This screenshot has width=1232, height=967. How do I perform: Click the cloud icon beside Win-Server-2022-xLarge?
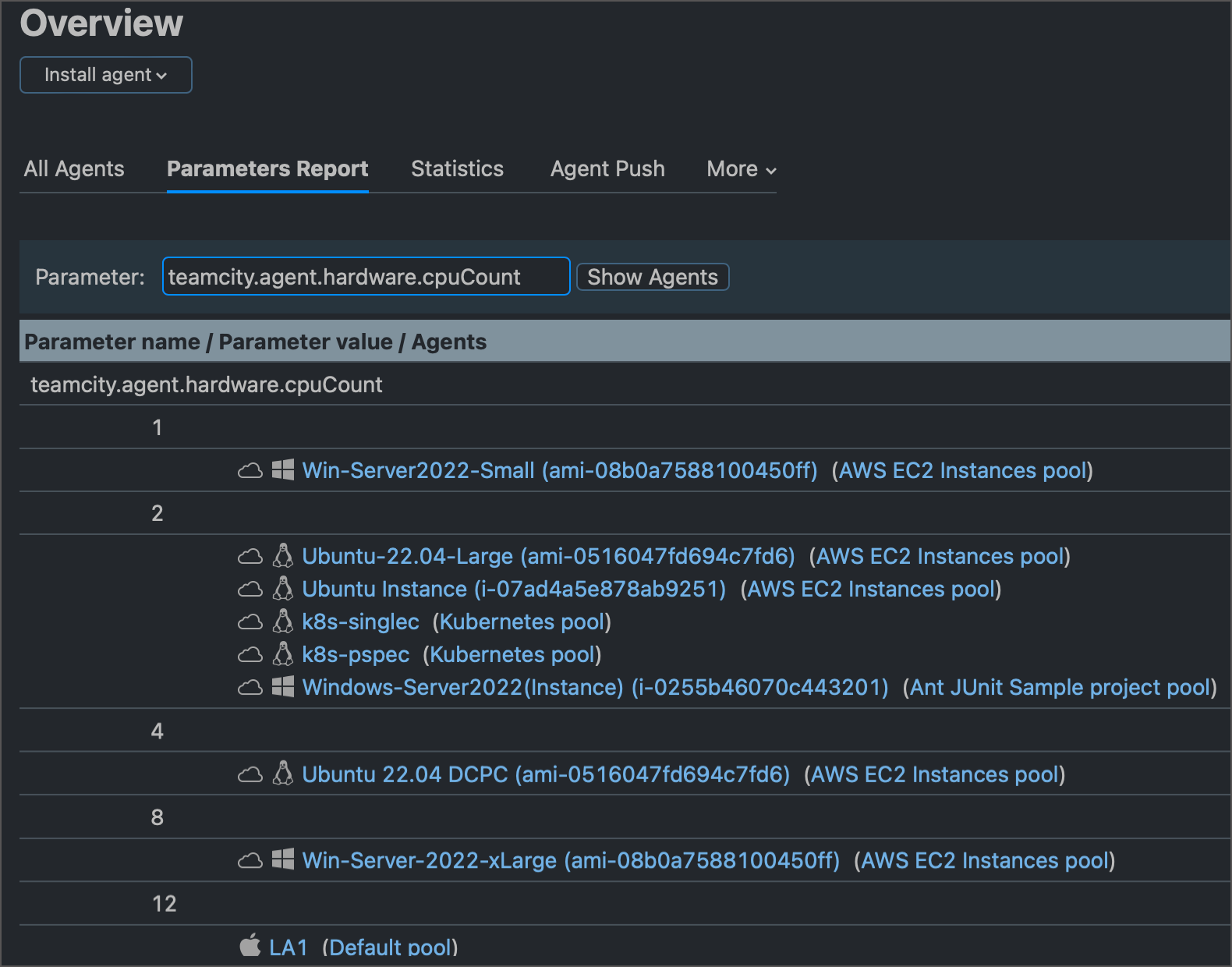pos(250,861)
